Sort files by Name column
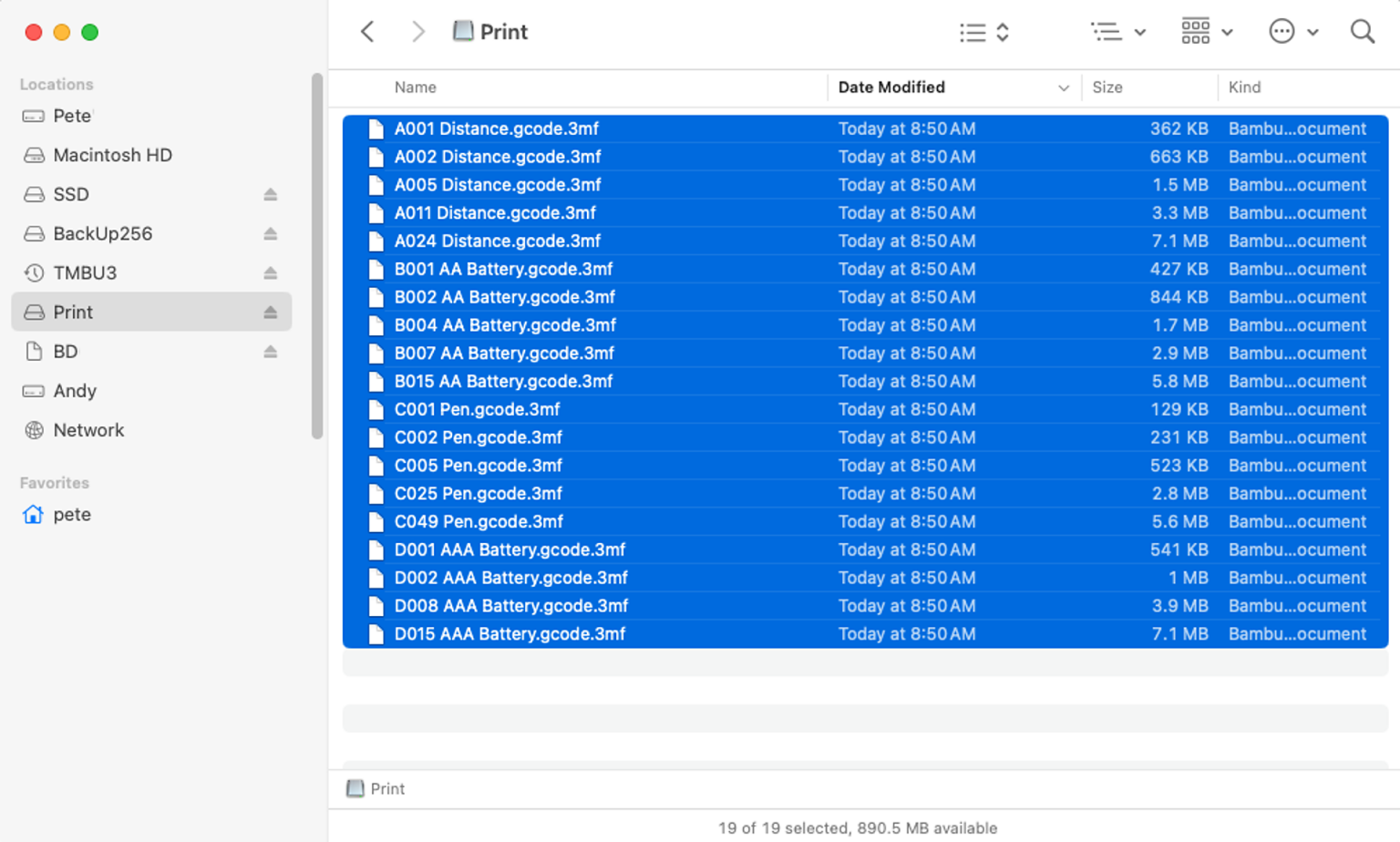This screenshot has width=1400, height=842. pyautogui.click(x=416, y=87)
